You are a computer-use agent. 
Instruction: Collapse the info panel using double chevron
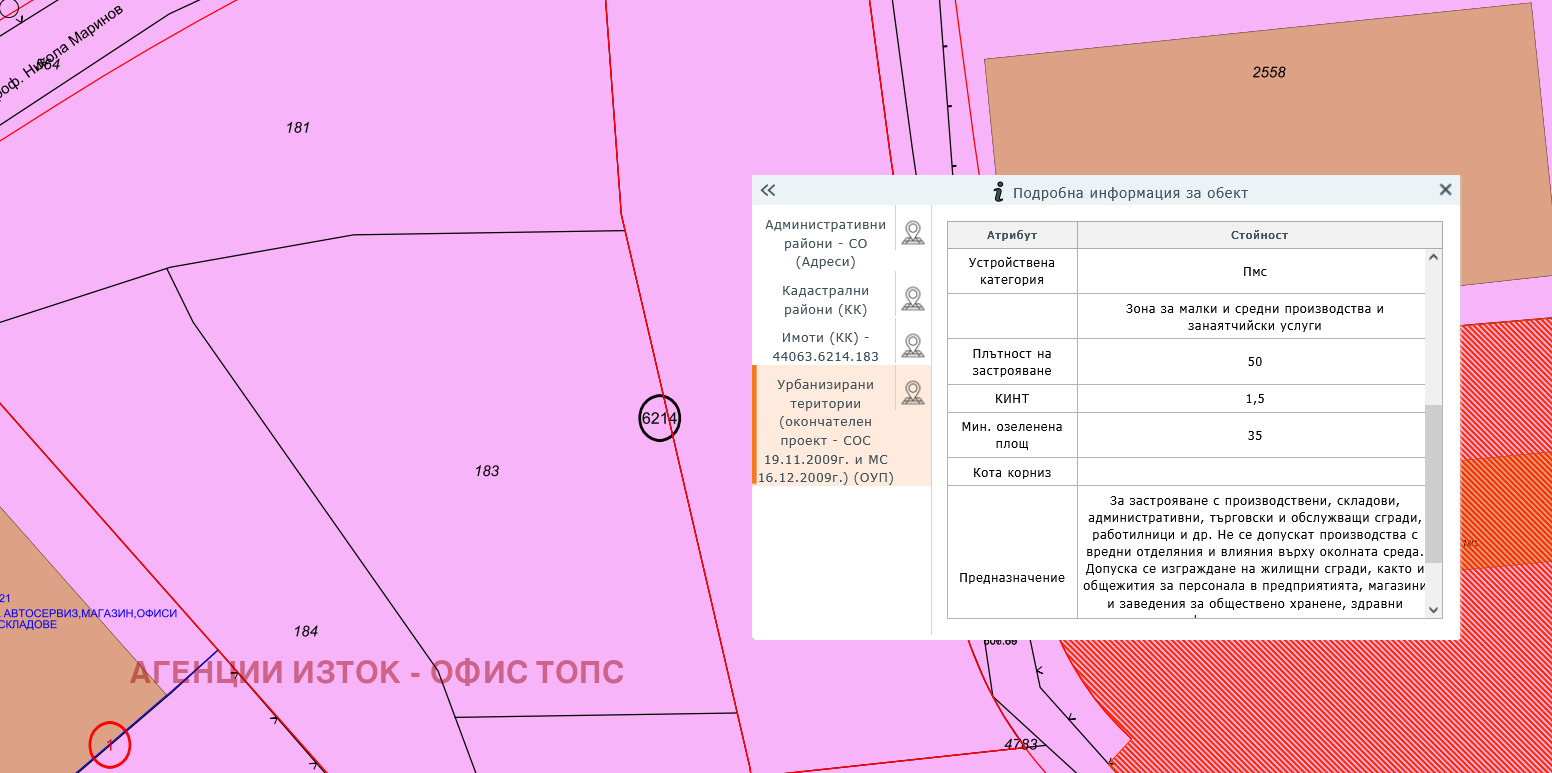click(x=768, y=190)
